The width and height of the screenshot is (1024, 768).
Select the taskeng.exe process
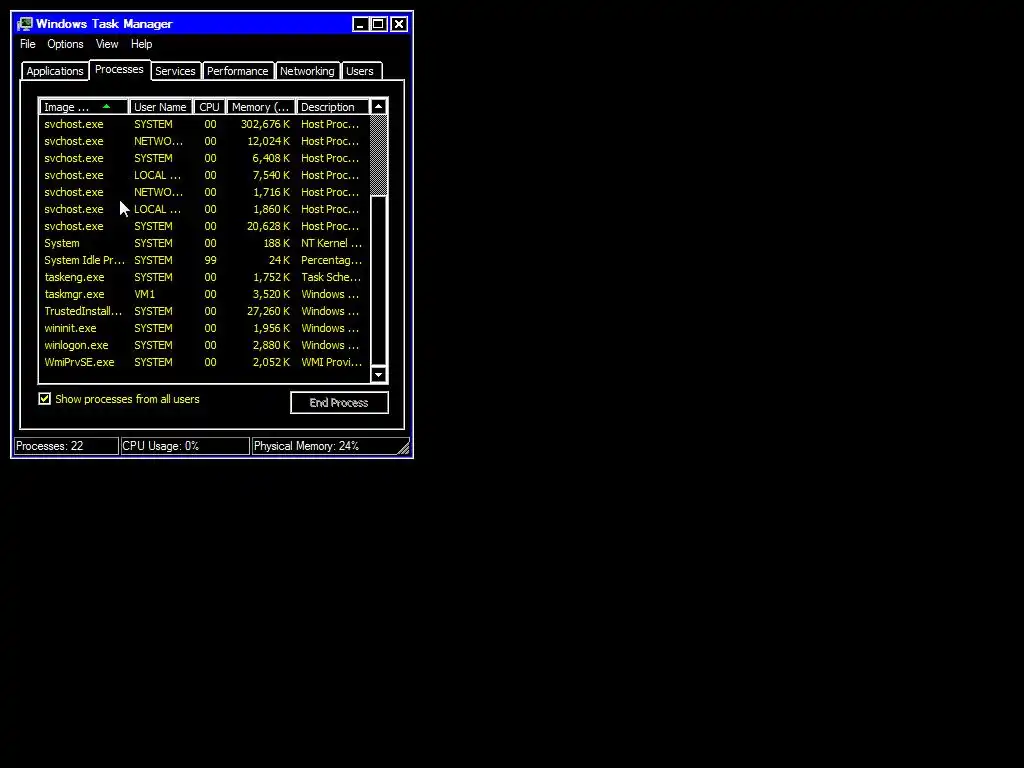coord(204,277)
